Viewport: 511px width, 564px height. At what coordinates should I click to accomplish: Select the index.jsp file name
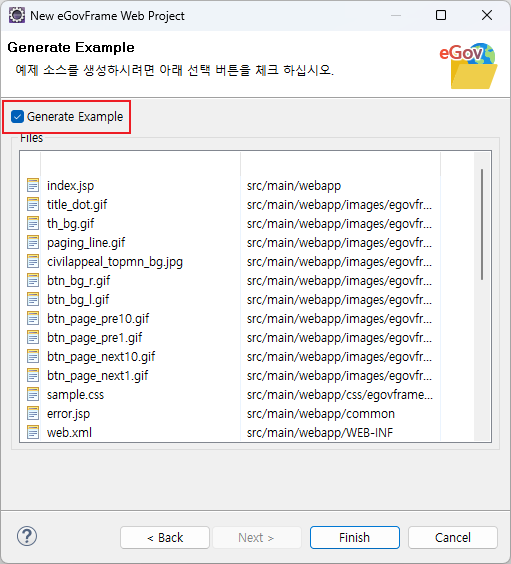70,186
